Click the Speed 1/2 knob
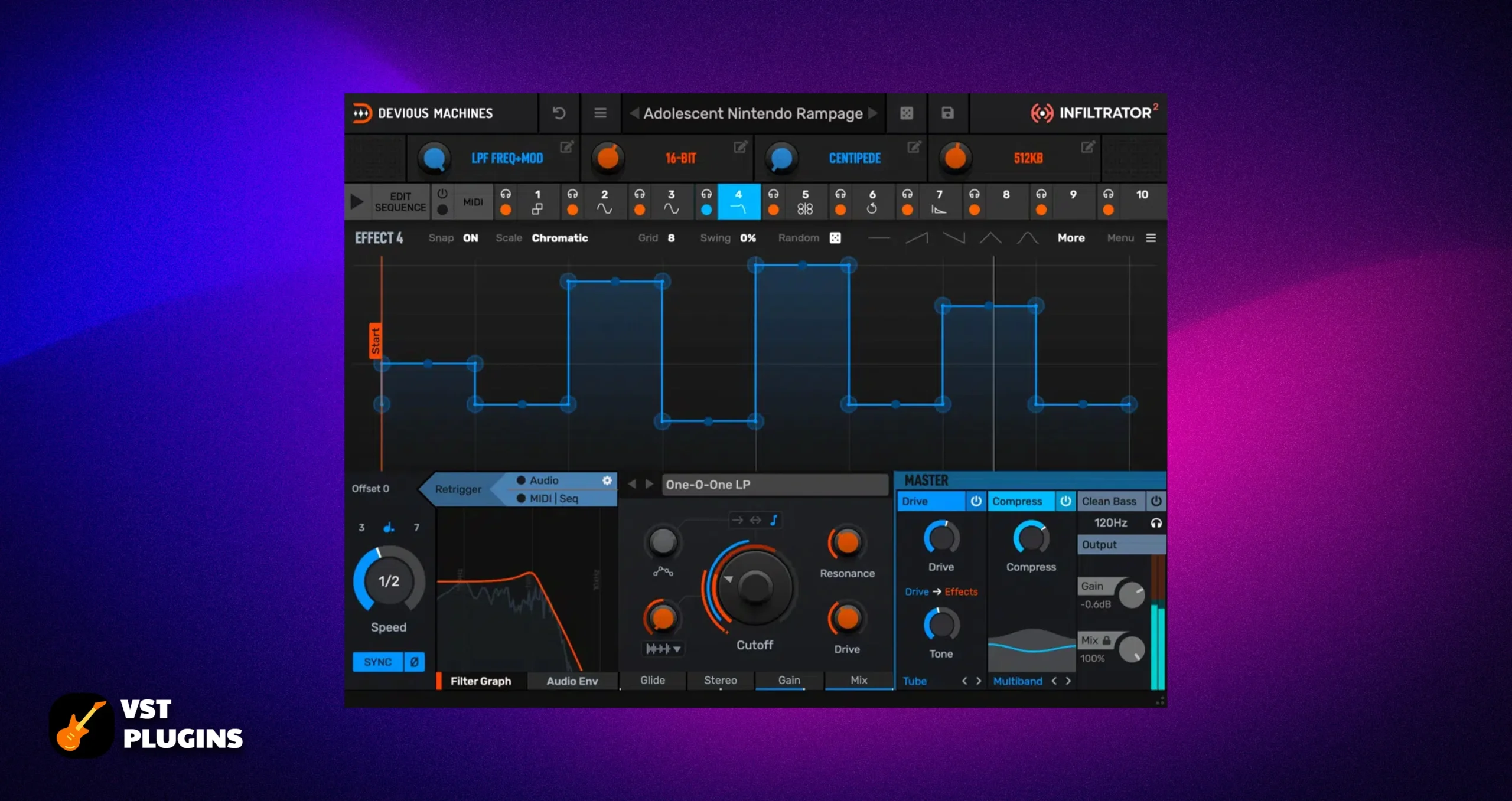The height and width of the screenshot is (801, 1512). pyautogui.click(x=389, y=581)
